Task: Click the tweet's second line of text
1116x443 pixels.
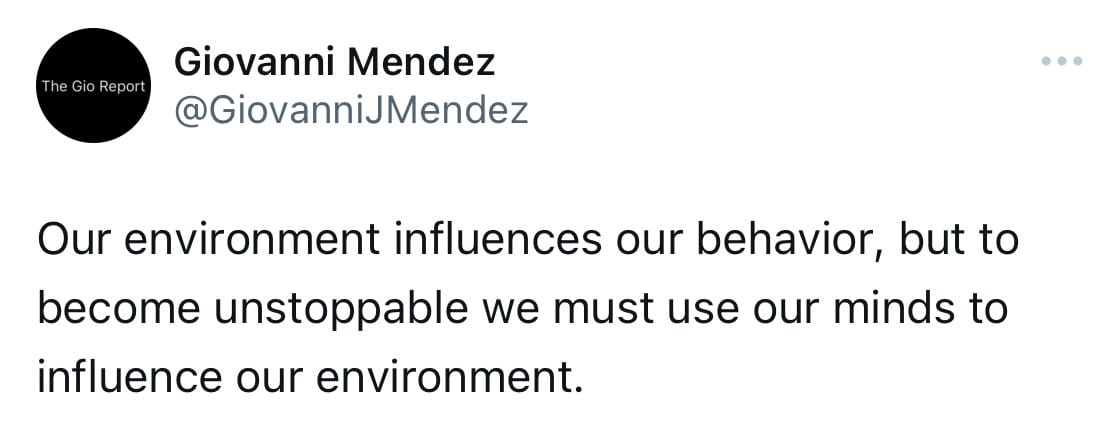Action: click(521, 309)
